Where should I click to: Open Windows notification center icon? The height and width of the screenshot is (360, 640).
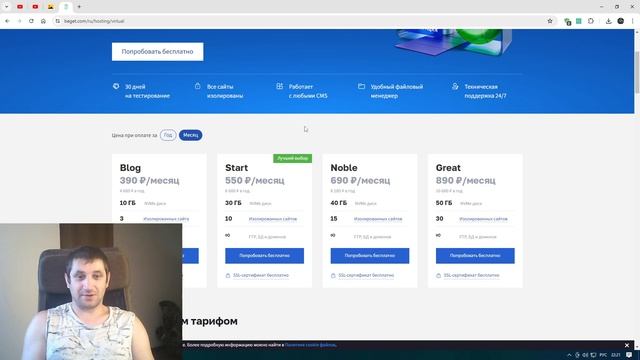coord(629,355)
